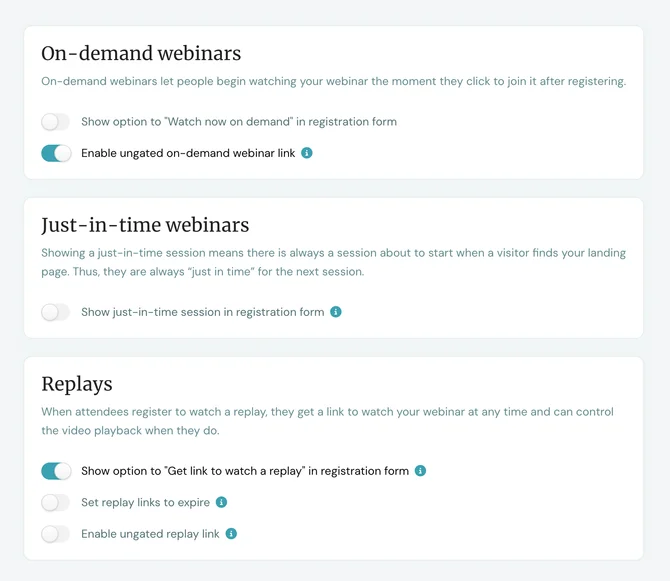The image size is (670, 581).
Task: Click info icon beside ungated on-demand webinar link
Action: pos(307,153)
